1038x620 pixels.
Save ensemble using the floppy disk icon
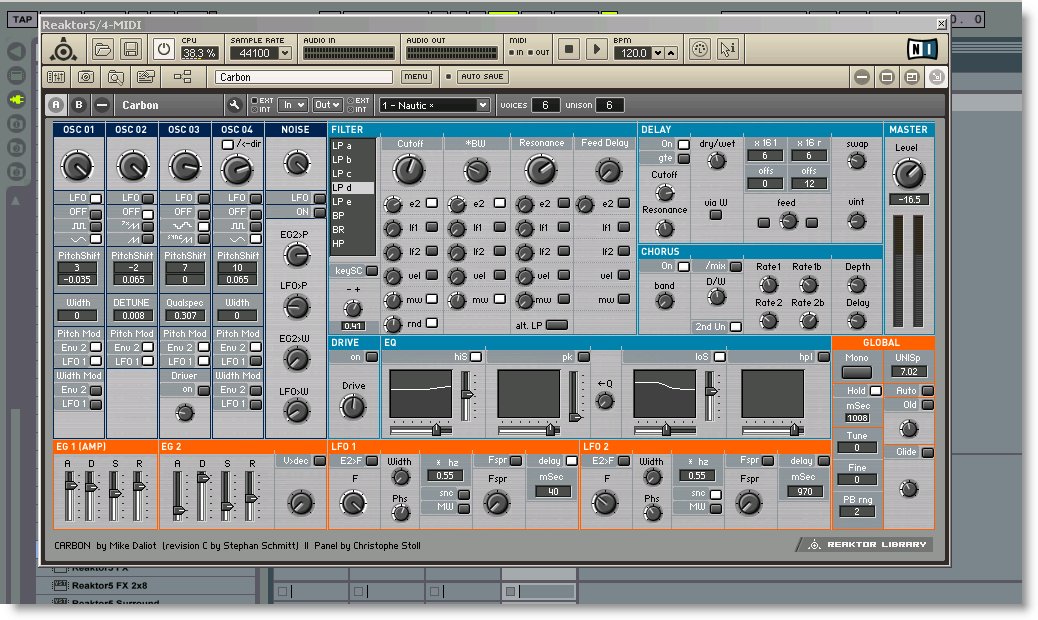131,49
